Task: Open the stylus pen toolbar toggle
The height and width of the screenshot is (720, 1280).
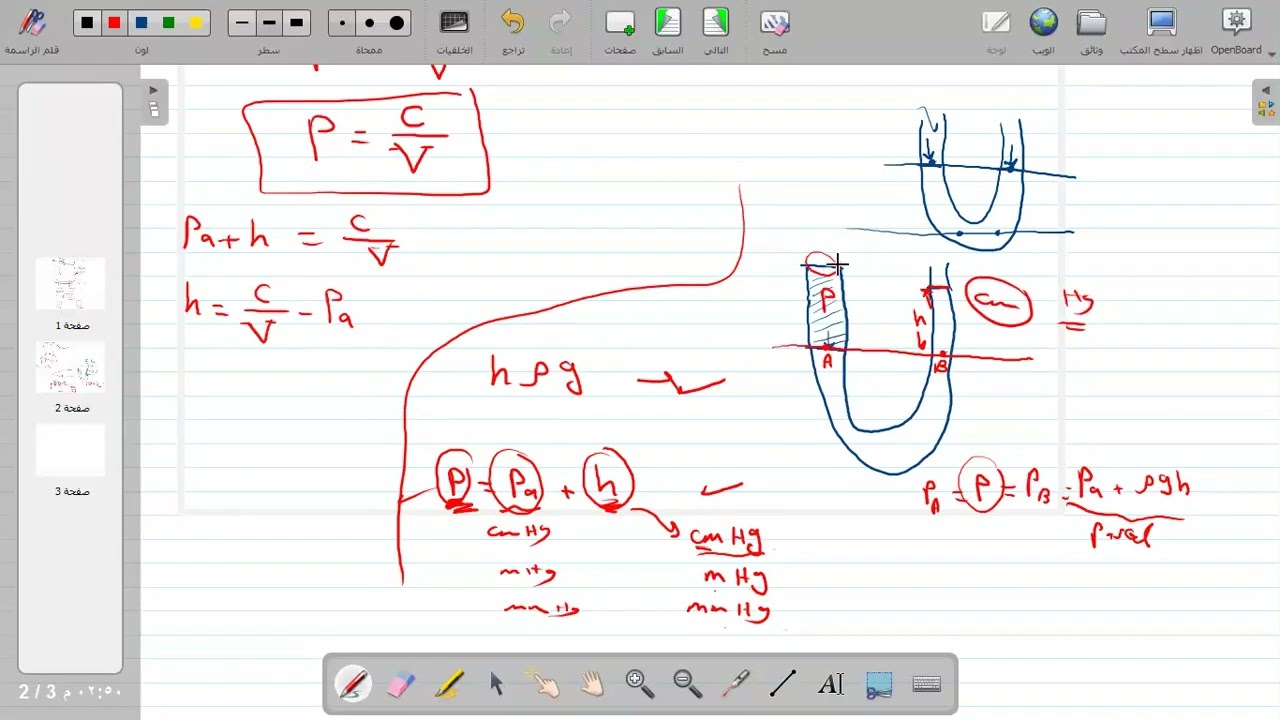Action: [x=33, y=23]
